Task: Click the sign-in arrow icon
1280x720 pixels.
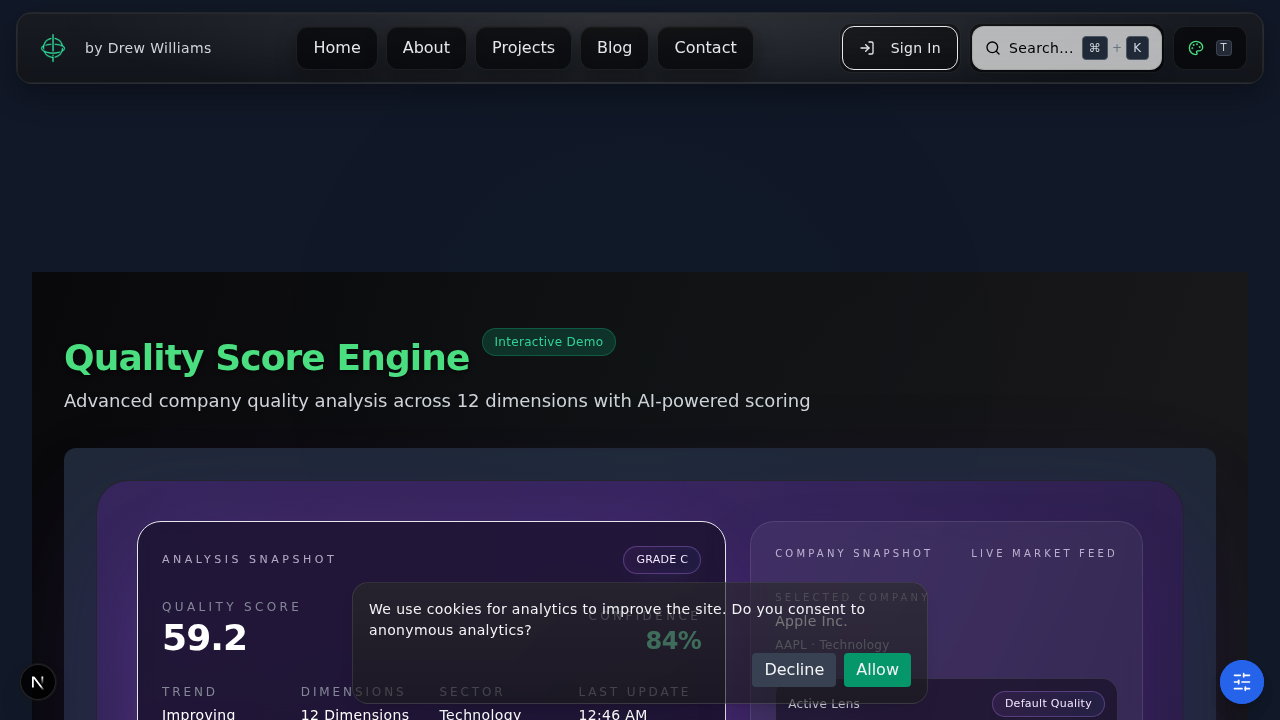Action: pyautogui.click(x=869, y=47)
